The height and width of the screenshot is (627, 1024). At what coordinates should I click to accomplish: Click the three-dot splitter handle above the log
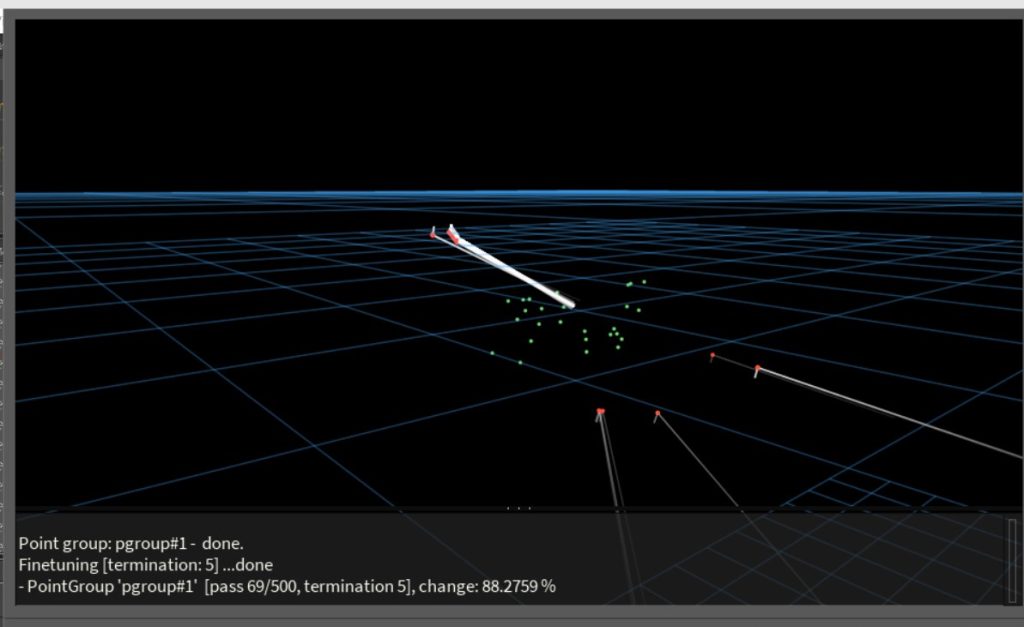point(519,508)
